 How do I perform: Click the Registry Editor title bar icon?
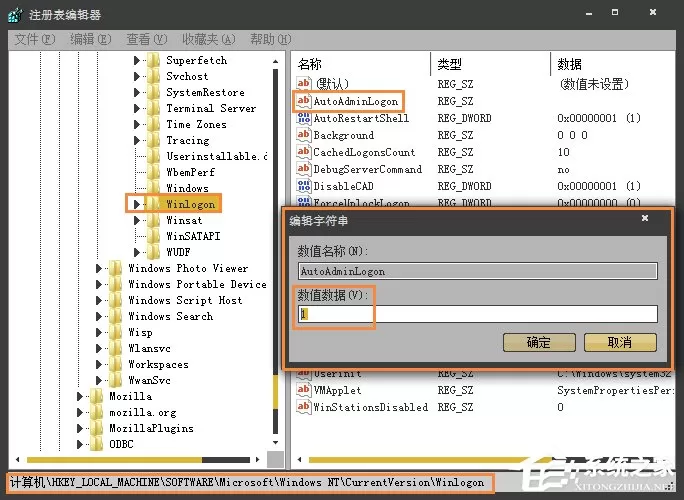16,15
